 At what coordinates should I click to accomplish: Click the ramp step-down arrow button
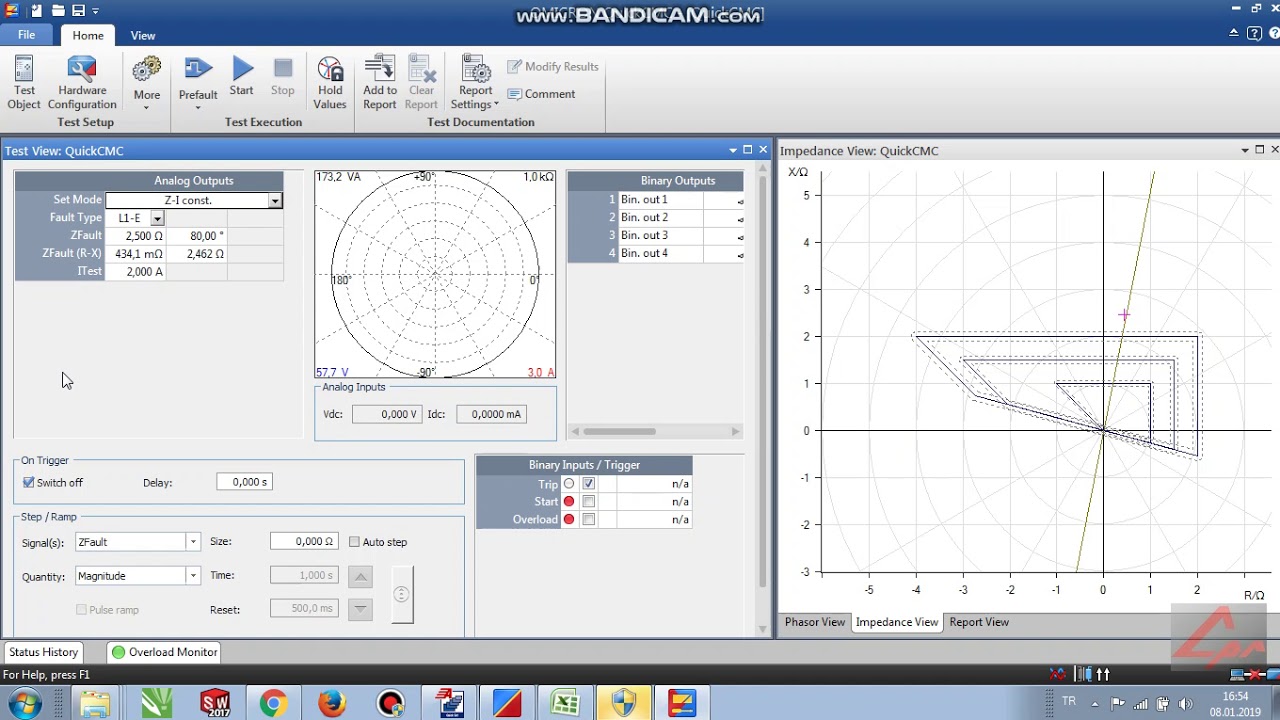click(361, 608)
